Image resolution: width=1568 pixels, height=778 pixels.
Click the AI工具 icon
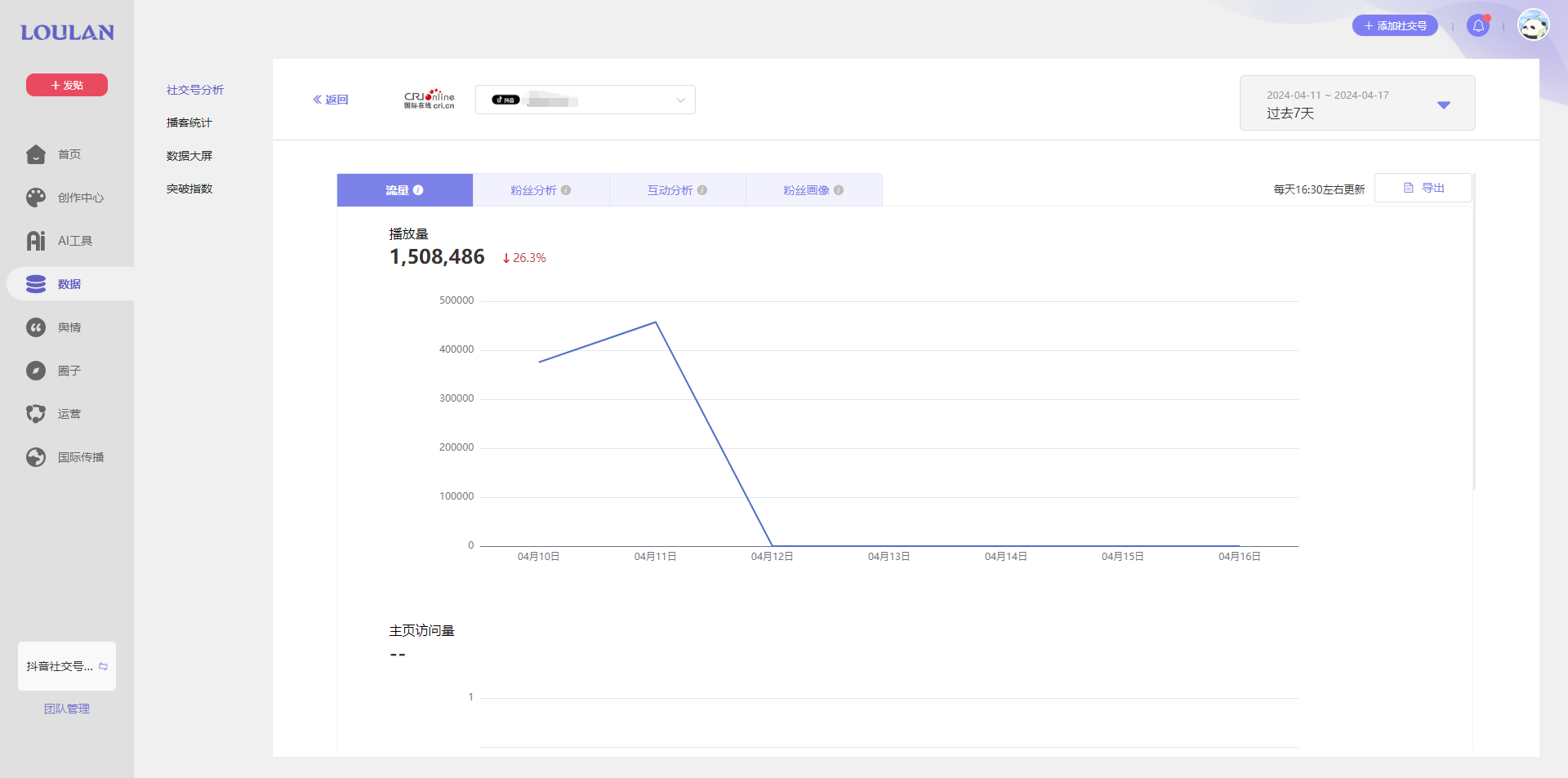pyautogui.click(x=36, y=241)
